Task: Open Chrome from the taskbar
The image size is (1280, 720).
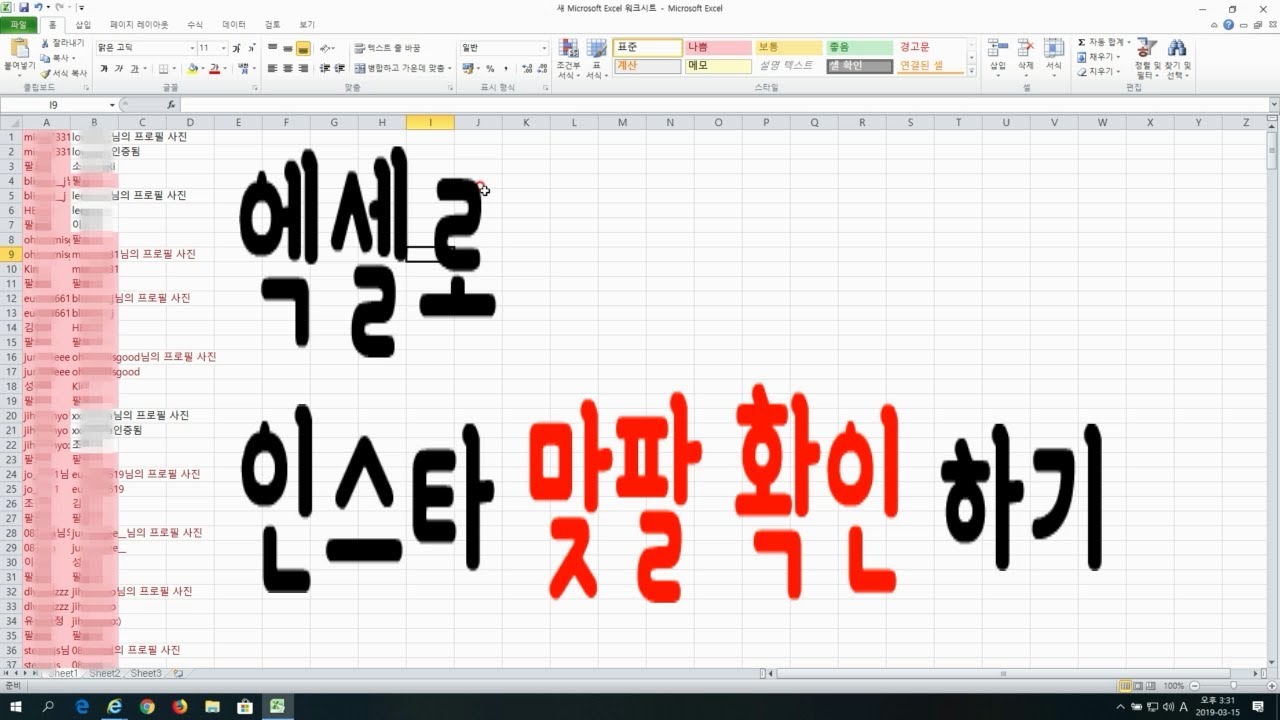Action: 147,706
